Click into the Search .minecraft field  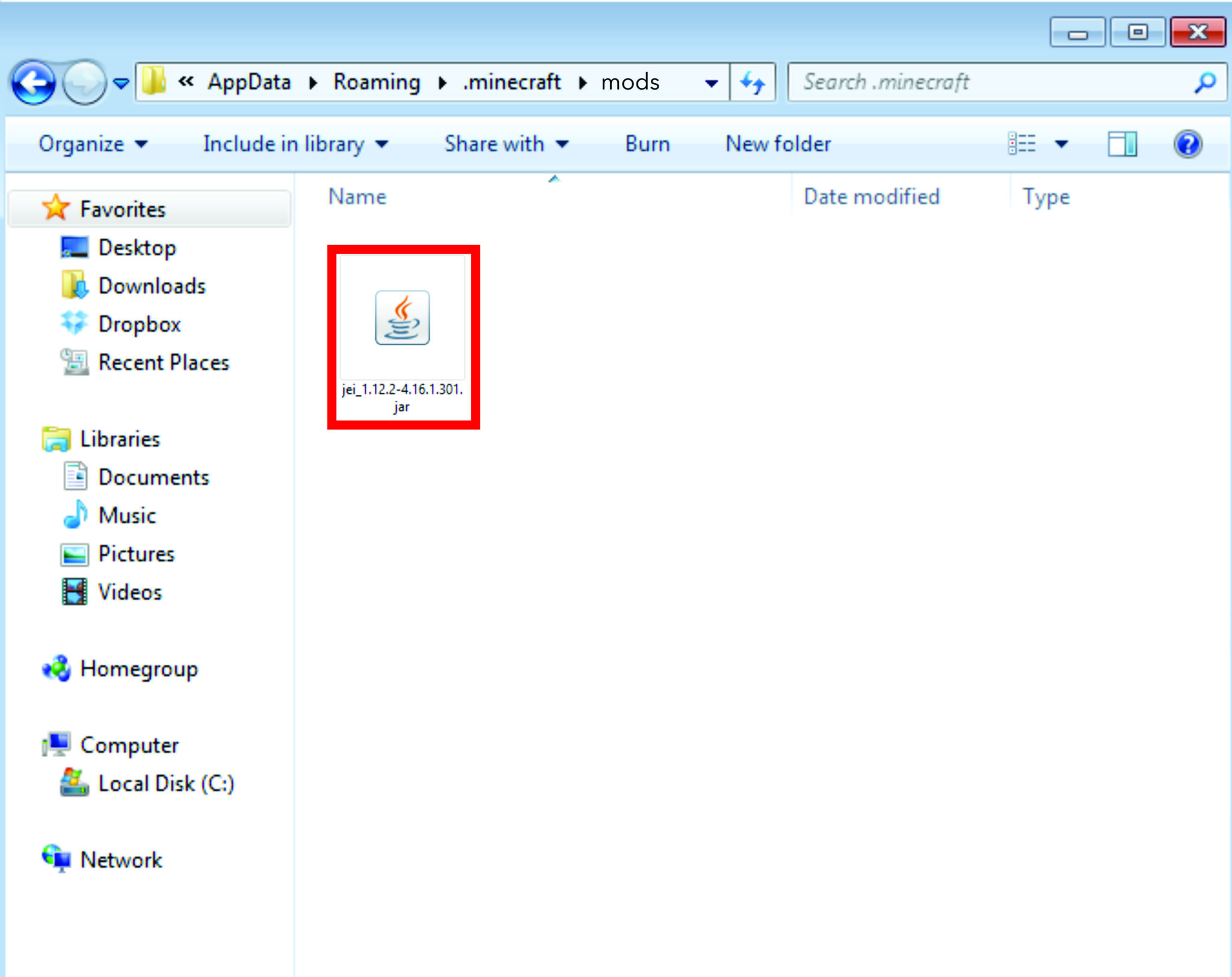click(x=987, y=82)
